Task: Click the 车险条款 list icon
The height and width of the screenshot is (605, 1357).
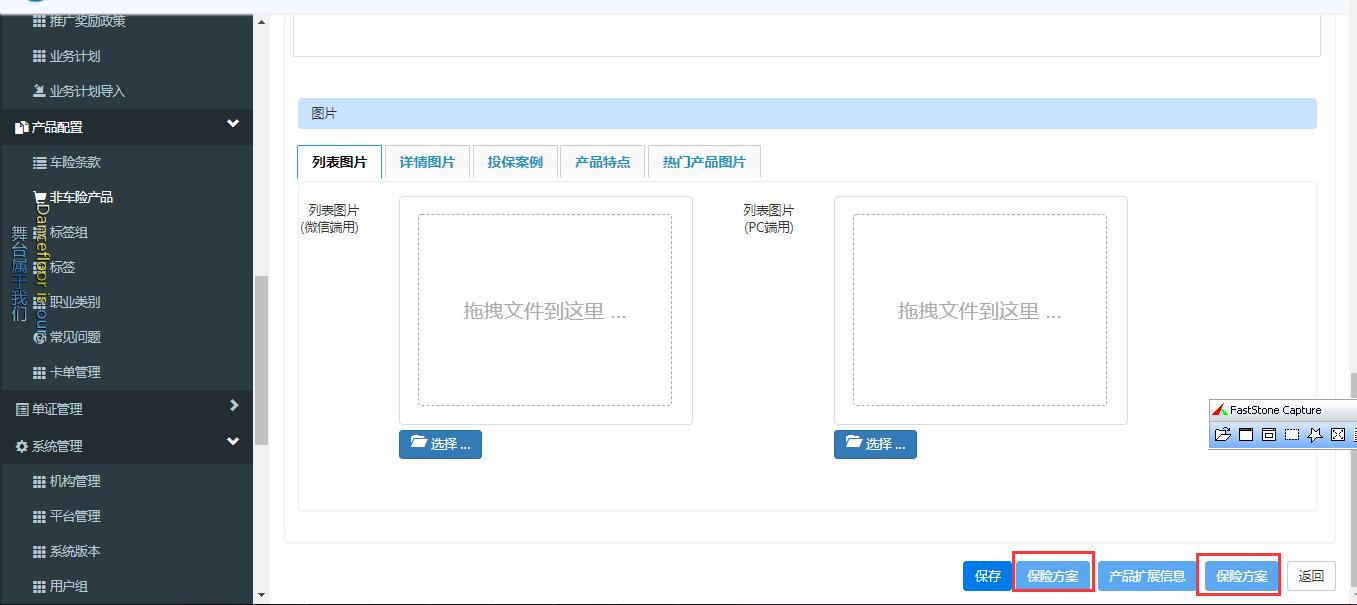Action: coord(39,162)
